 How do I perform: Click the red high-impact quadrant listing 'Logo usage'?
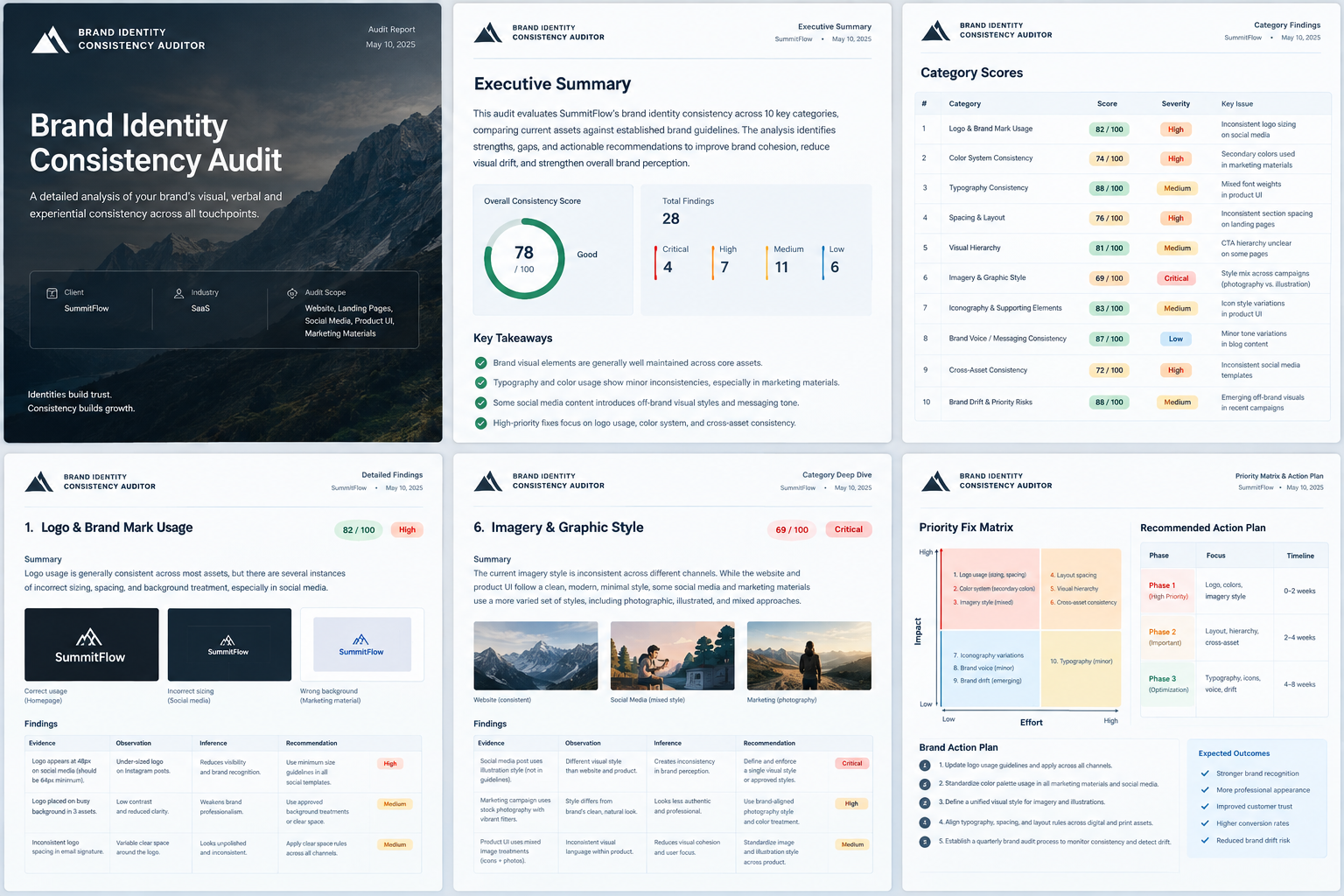(990, 589)
